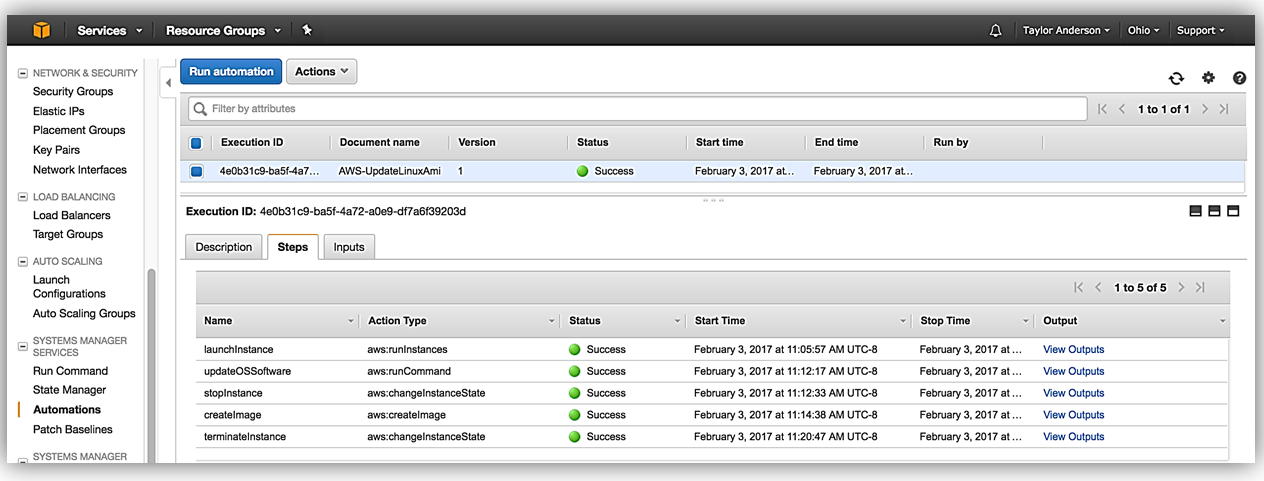Click the pin star icon in navbar
This screenshot has height=481, width=1264.
(307, 30)
